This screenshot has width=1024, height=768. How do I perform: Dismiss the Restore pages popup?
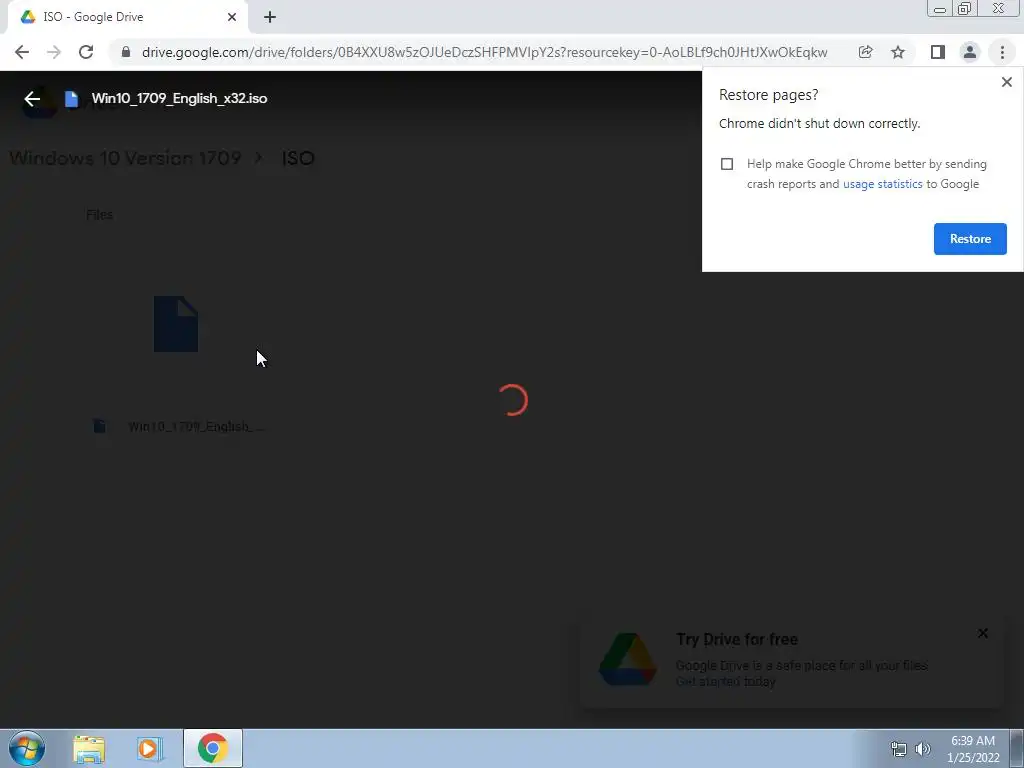[1007, 82]
